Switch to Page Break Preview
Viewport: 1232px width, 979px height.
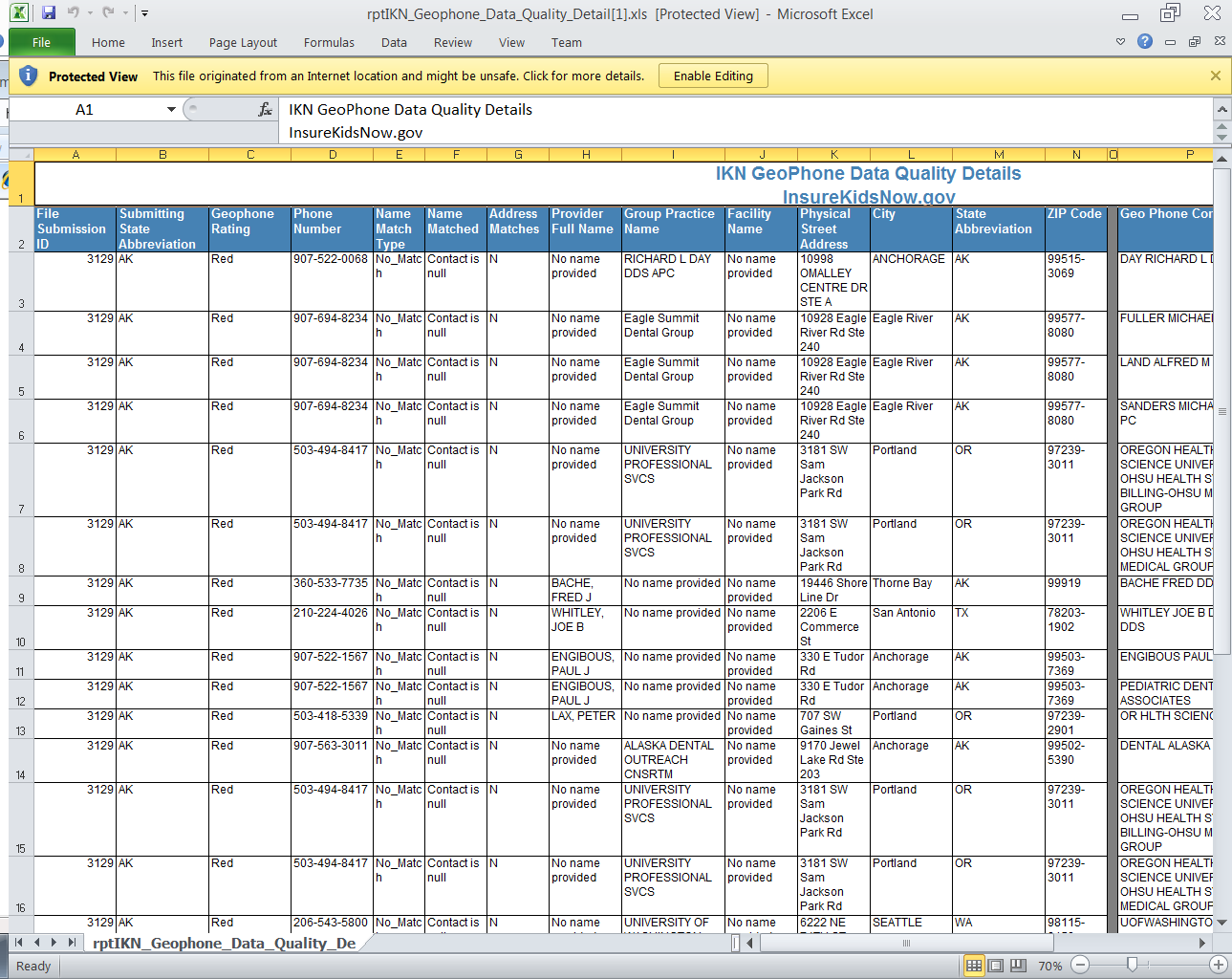[1018, 966]
